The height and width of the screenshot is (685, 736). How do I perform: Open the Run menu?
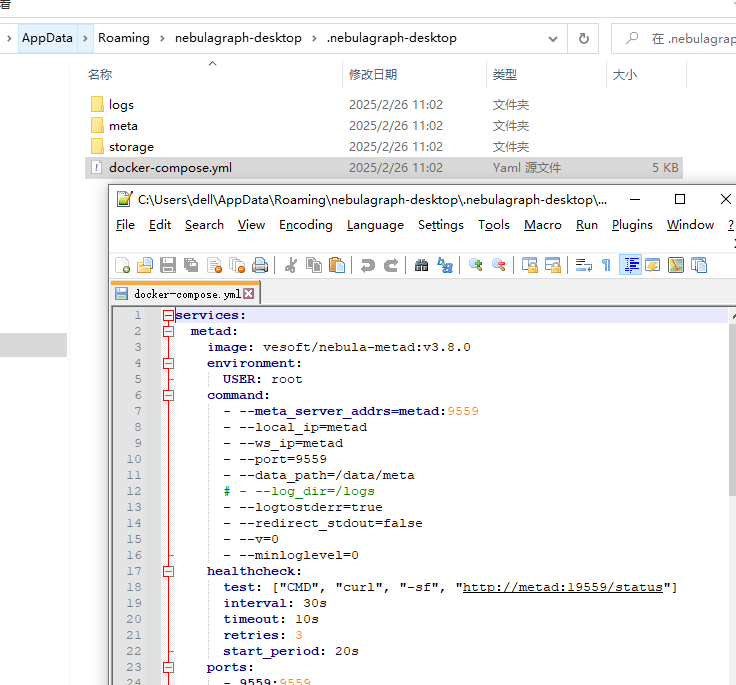tap(587, 225)
